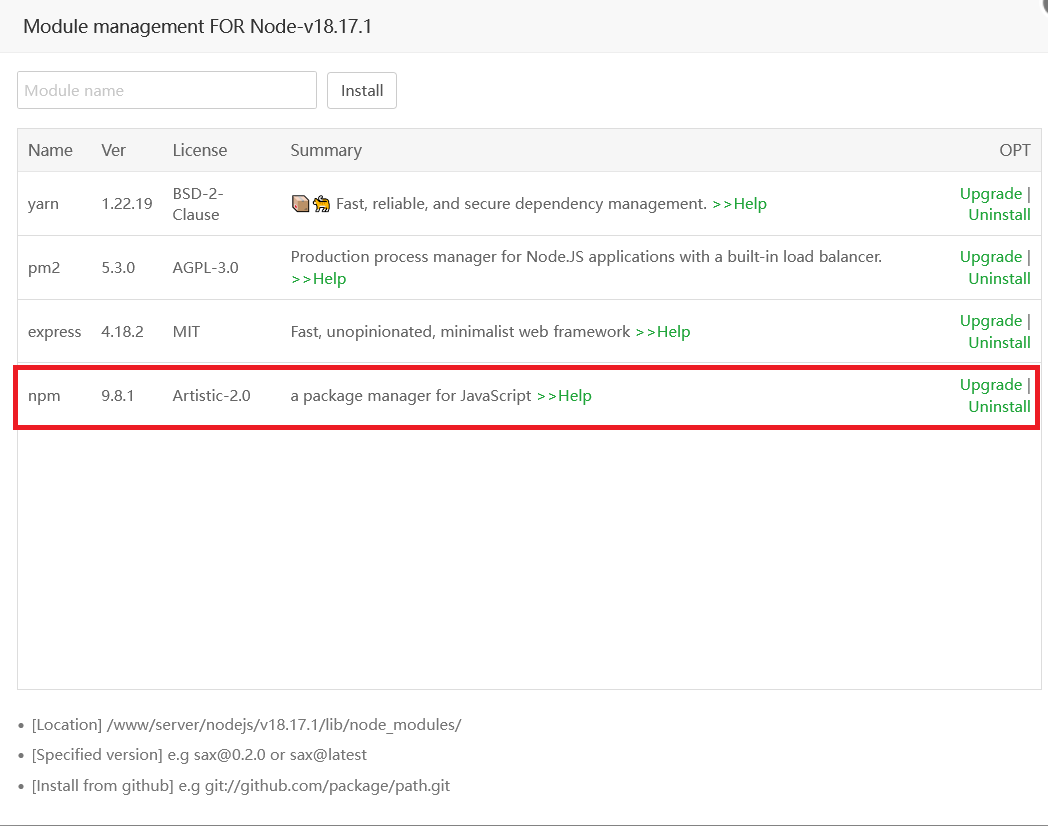Image resolution: width=1048 pixels, height=826 pixels.
Task: Select the pm2 name cell
Action: pyautogui.click(x=44, y=268)
